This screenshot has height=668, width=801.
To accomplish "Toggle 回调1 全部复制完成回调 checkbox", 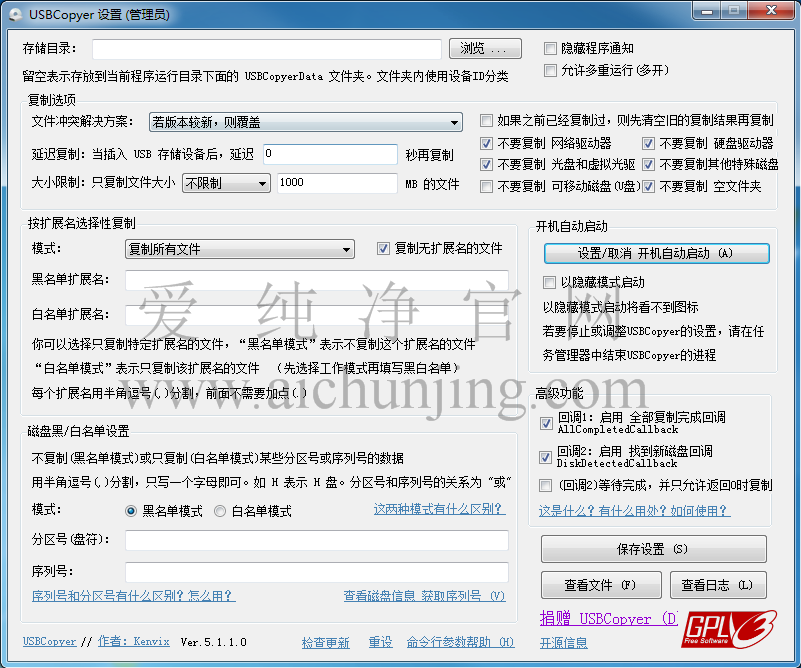I will pyautogui.click(x=546, y=423).
